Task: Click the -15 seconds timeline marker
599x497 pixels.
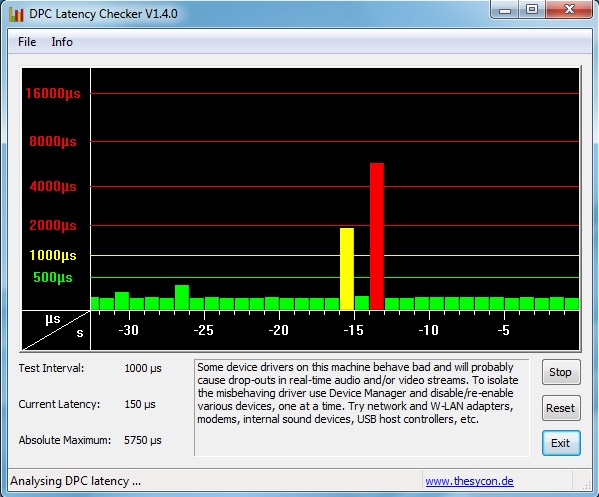Action: (x=353, y=330)
